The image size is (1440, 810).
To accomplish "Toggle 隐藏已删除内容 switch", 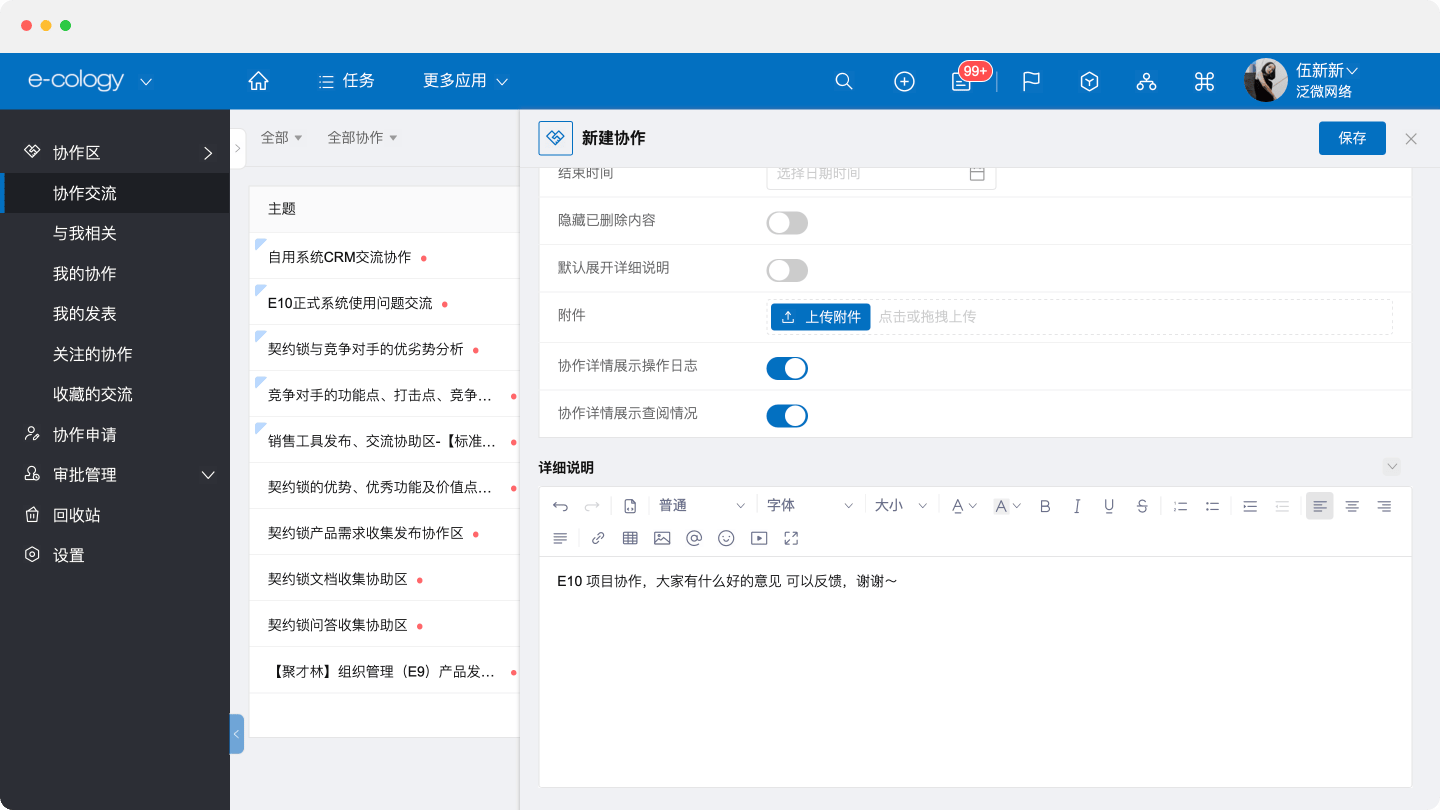I will click(x=787, y=223).
